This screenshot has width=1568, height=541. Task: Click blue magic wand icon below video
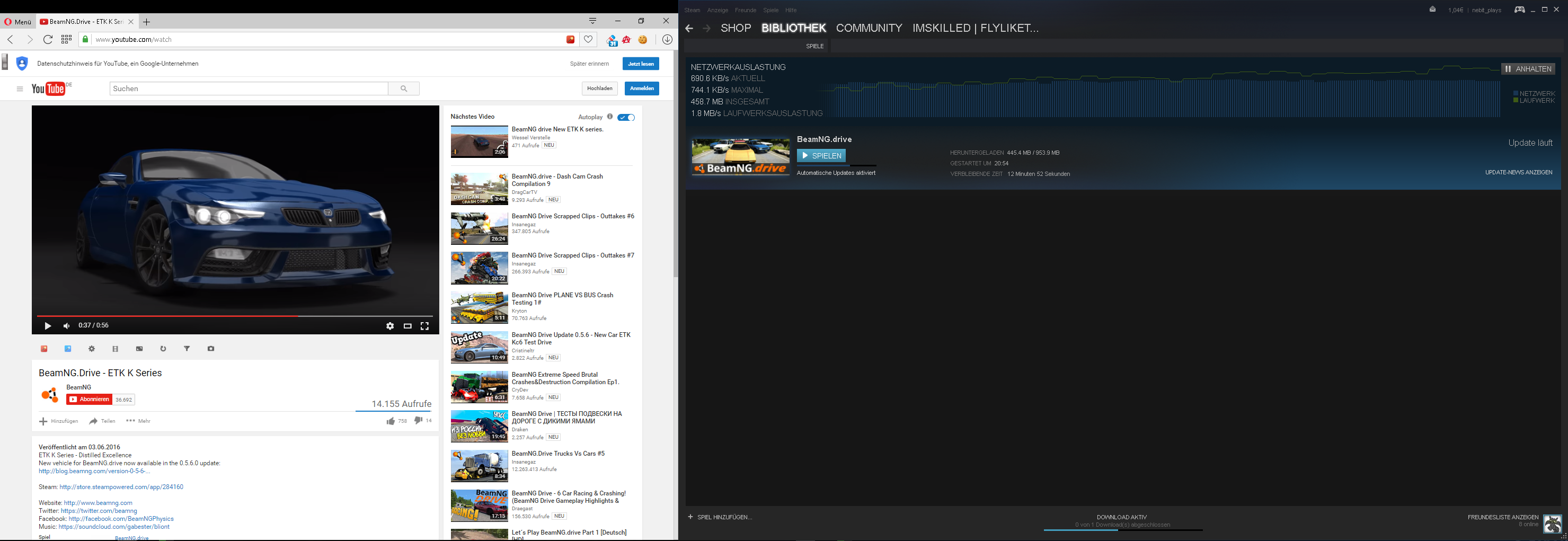[68, 349]
